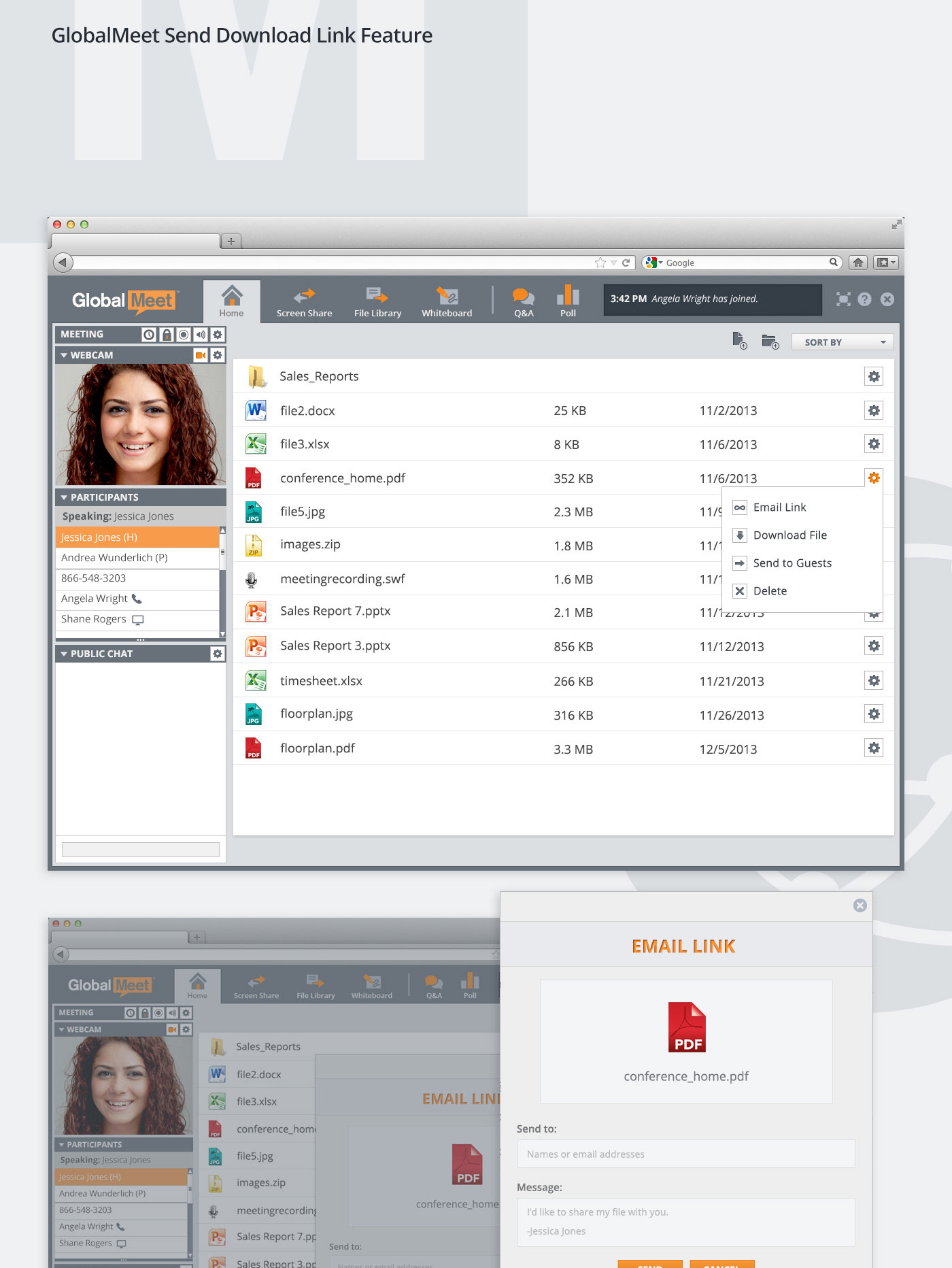Open the SORT BY dropdown

(x=843, y=342)
